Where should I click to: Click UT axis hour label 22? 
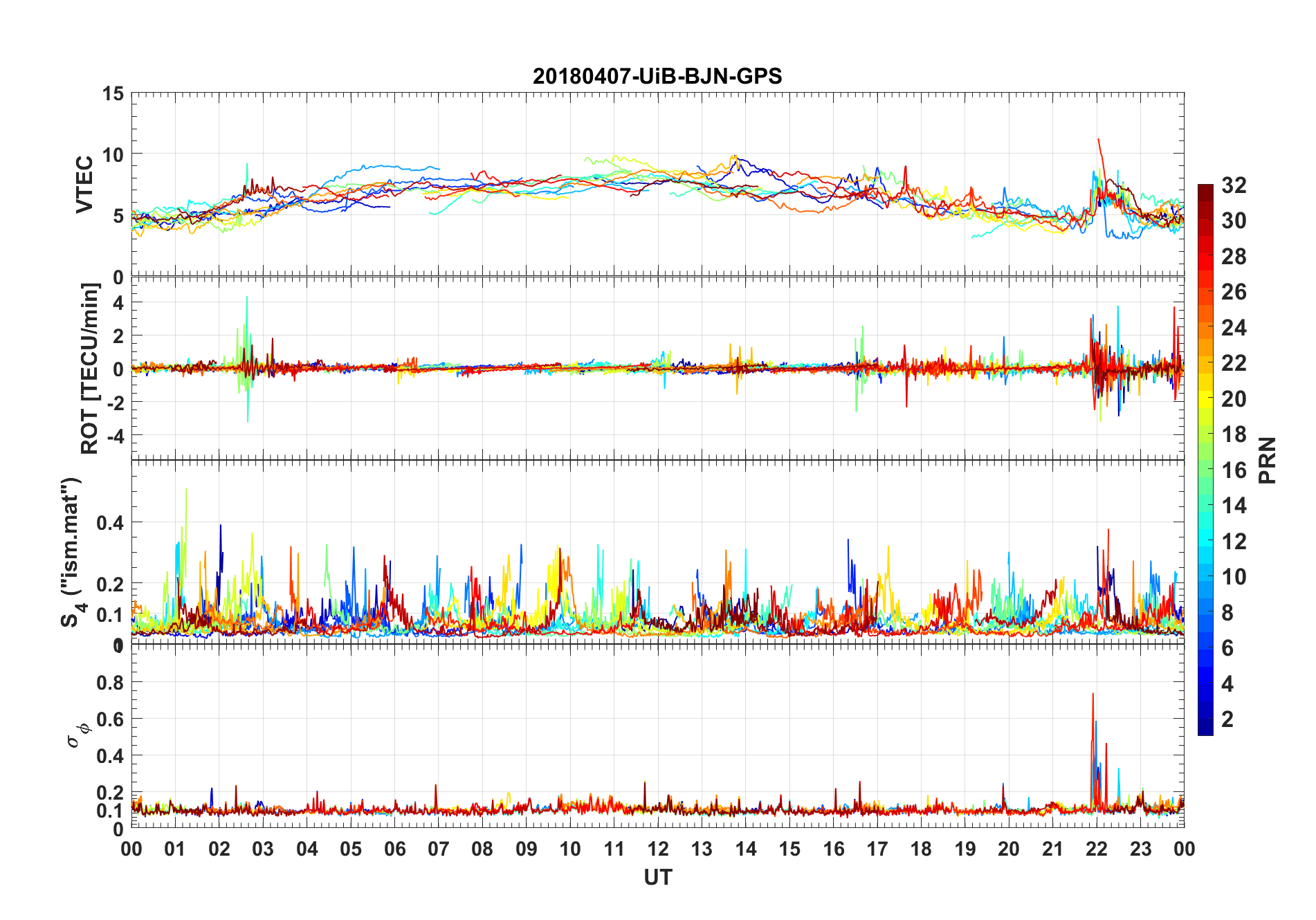tap(1097, 849)
